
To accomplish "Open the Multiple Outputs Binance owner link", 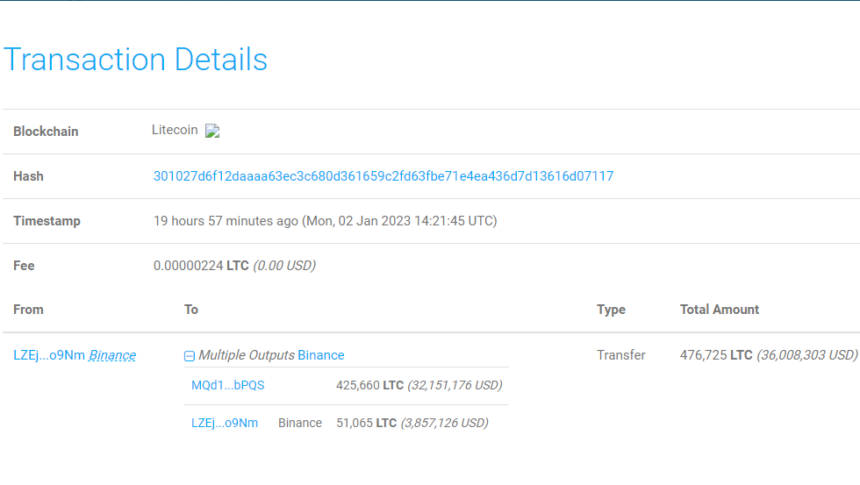I will [x=321, y=355].
